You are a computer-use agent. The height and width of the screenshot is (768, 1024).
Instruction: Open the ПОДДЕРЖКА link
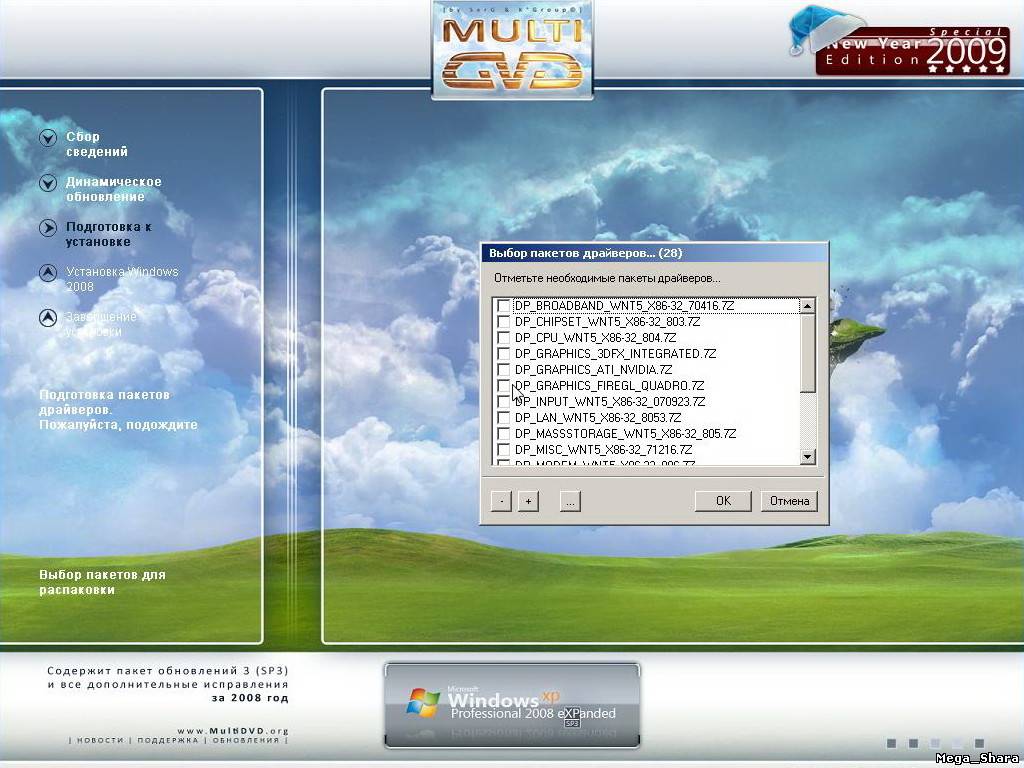click(168, 741)
